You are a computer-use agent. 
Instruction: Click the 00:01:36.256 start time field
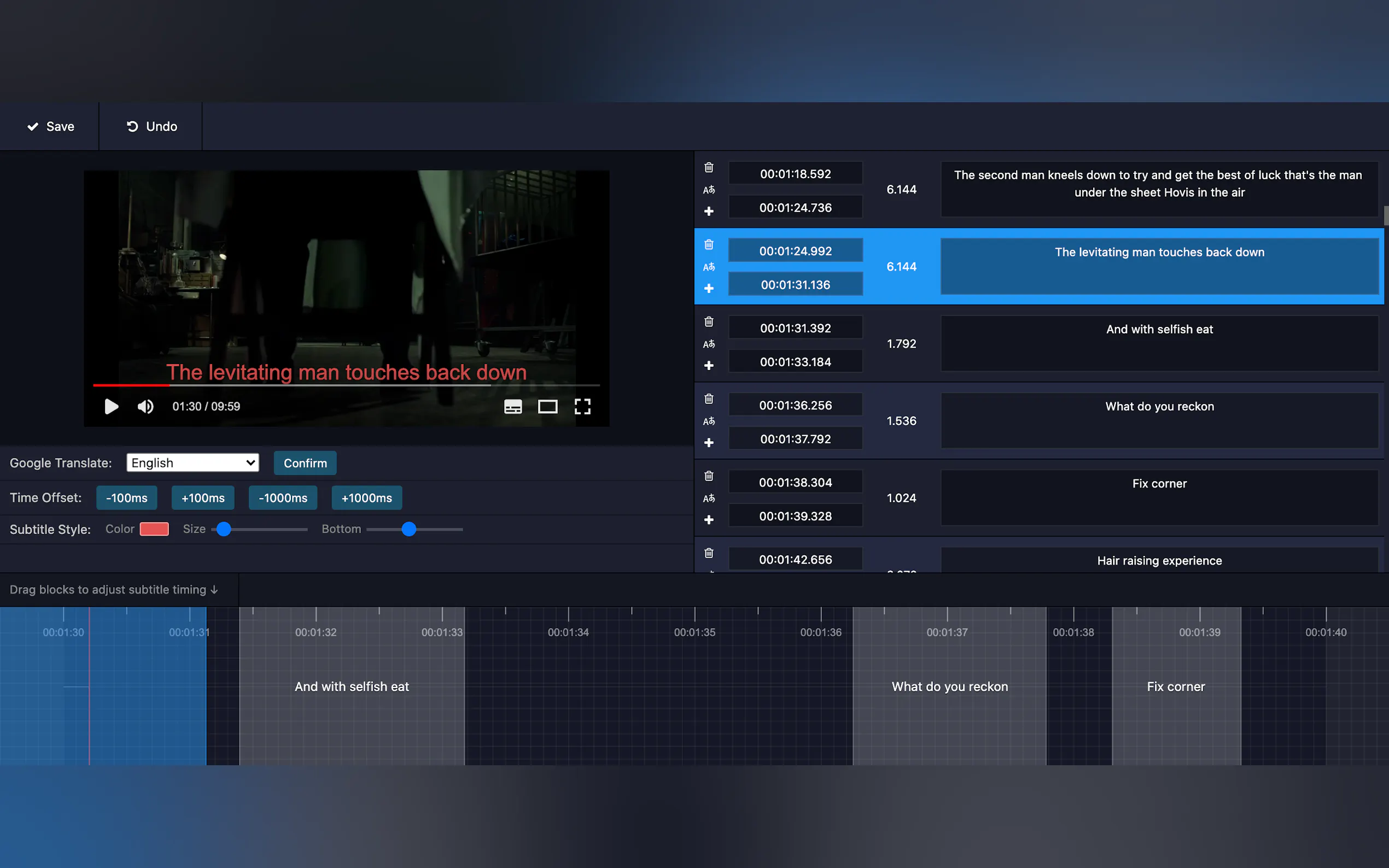pyautogui.click(x=795, y=405)
